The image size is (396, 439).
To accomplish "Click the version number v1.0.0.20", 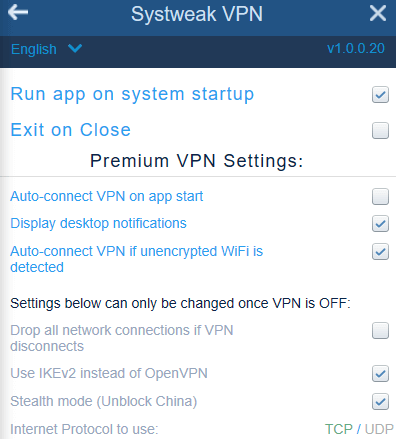I will tap(356, 49).
